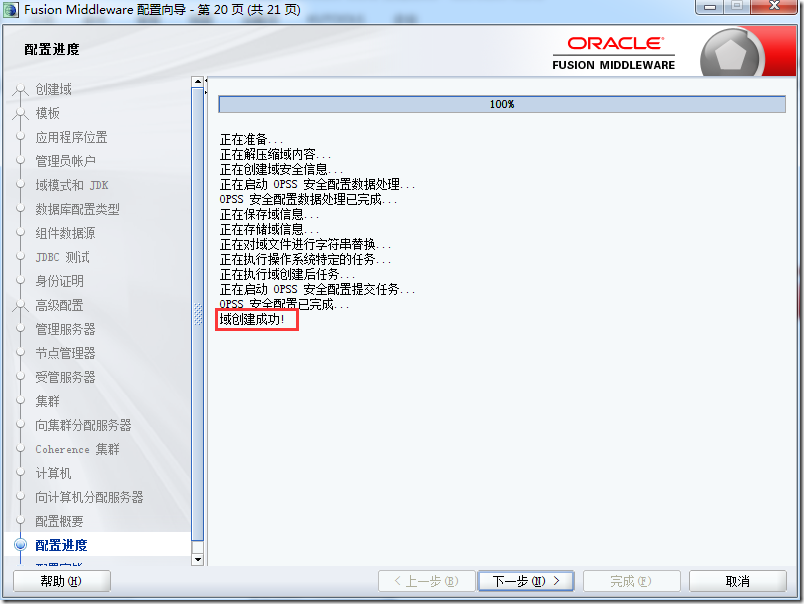The image size is (804, 604).
Task: Select the 创建域 step in sidebar
Action: (x=53, y=89)
